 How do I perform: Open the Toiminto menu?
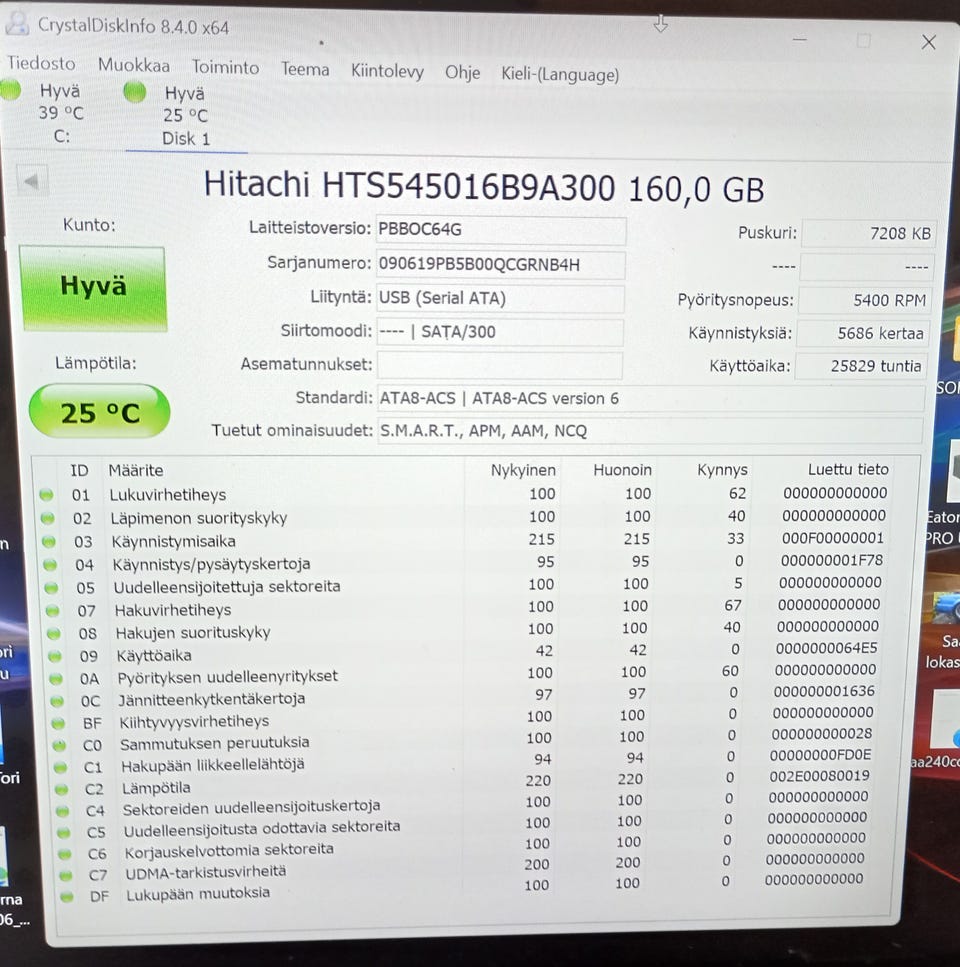tap(225, 67)
